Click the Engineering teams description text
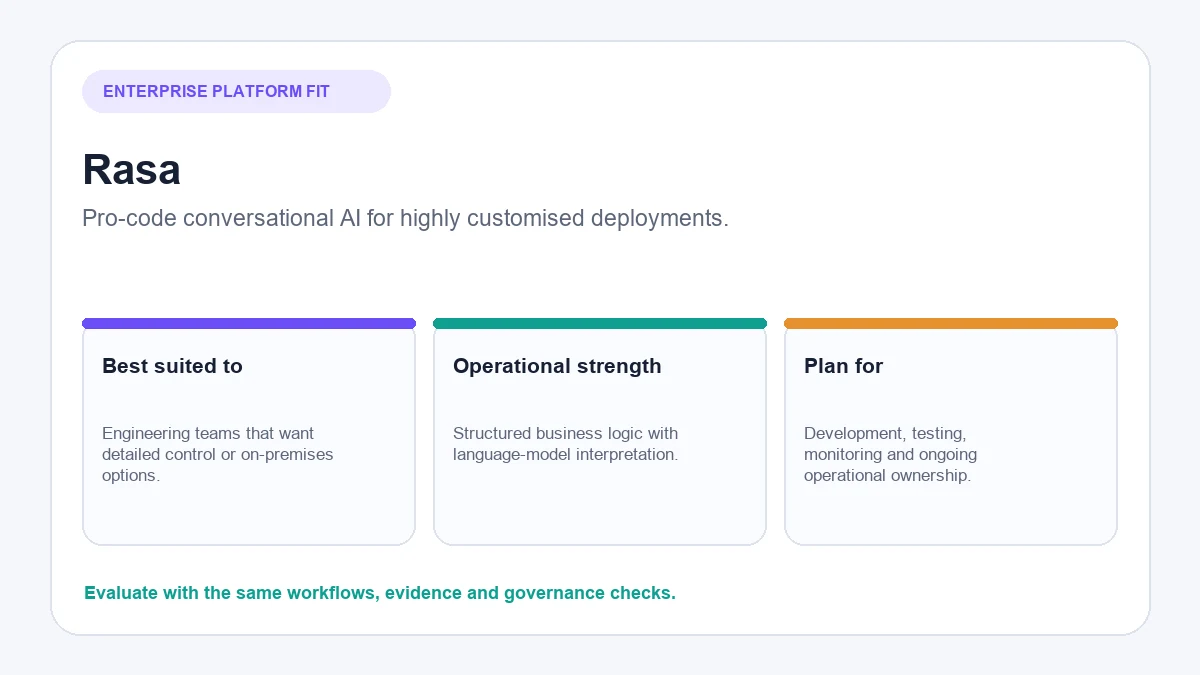Screen dimensions: 1200x675 218,454
